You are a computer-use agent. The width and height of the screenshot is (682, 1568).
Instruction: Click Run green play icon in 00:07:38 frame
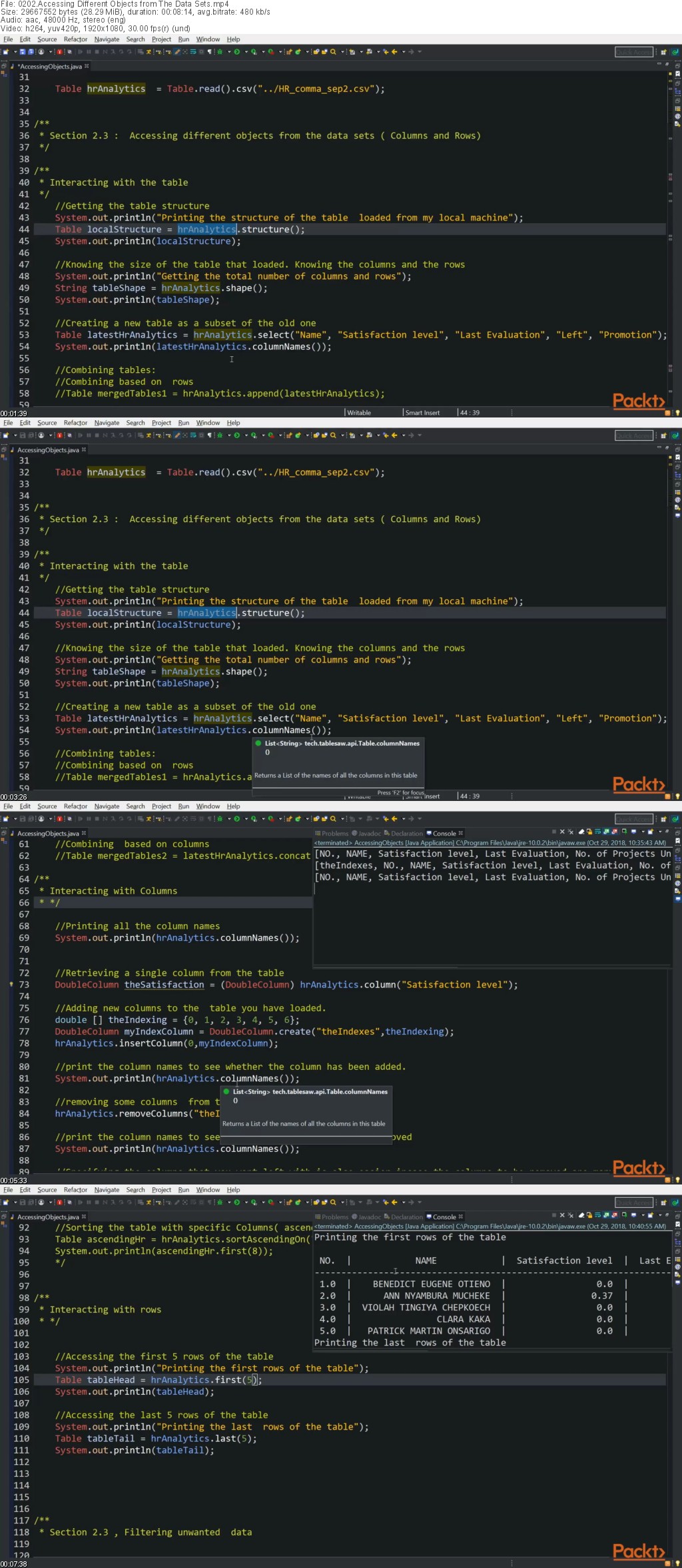pyautogui.click(x=236, y=1202)
